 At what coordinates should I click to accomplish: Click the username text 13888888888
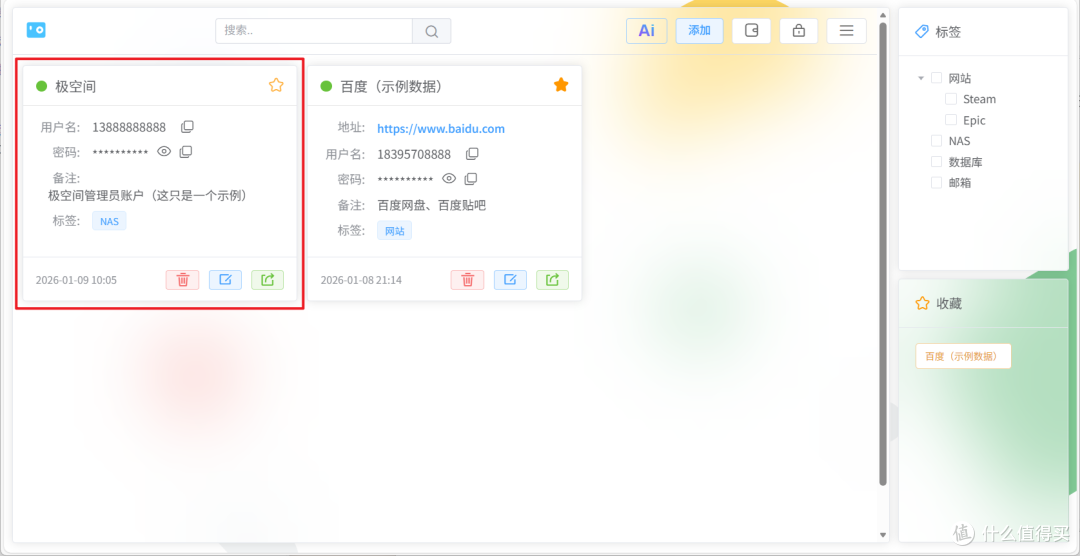click(x=129, y=127)
